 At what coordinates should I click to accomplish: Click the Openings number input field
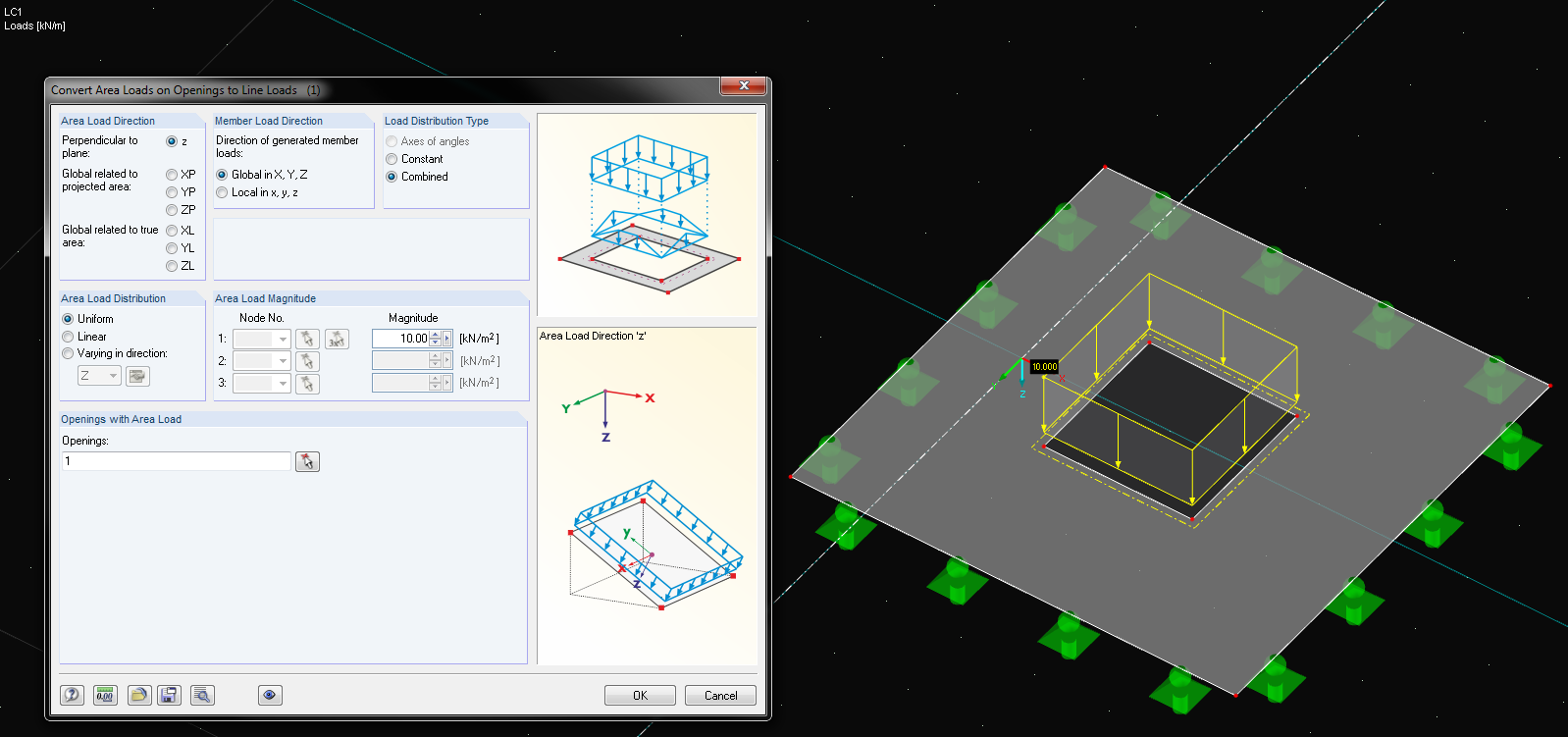tap(177, 461)
